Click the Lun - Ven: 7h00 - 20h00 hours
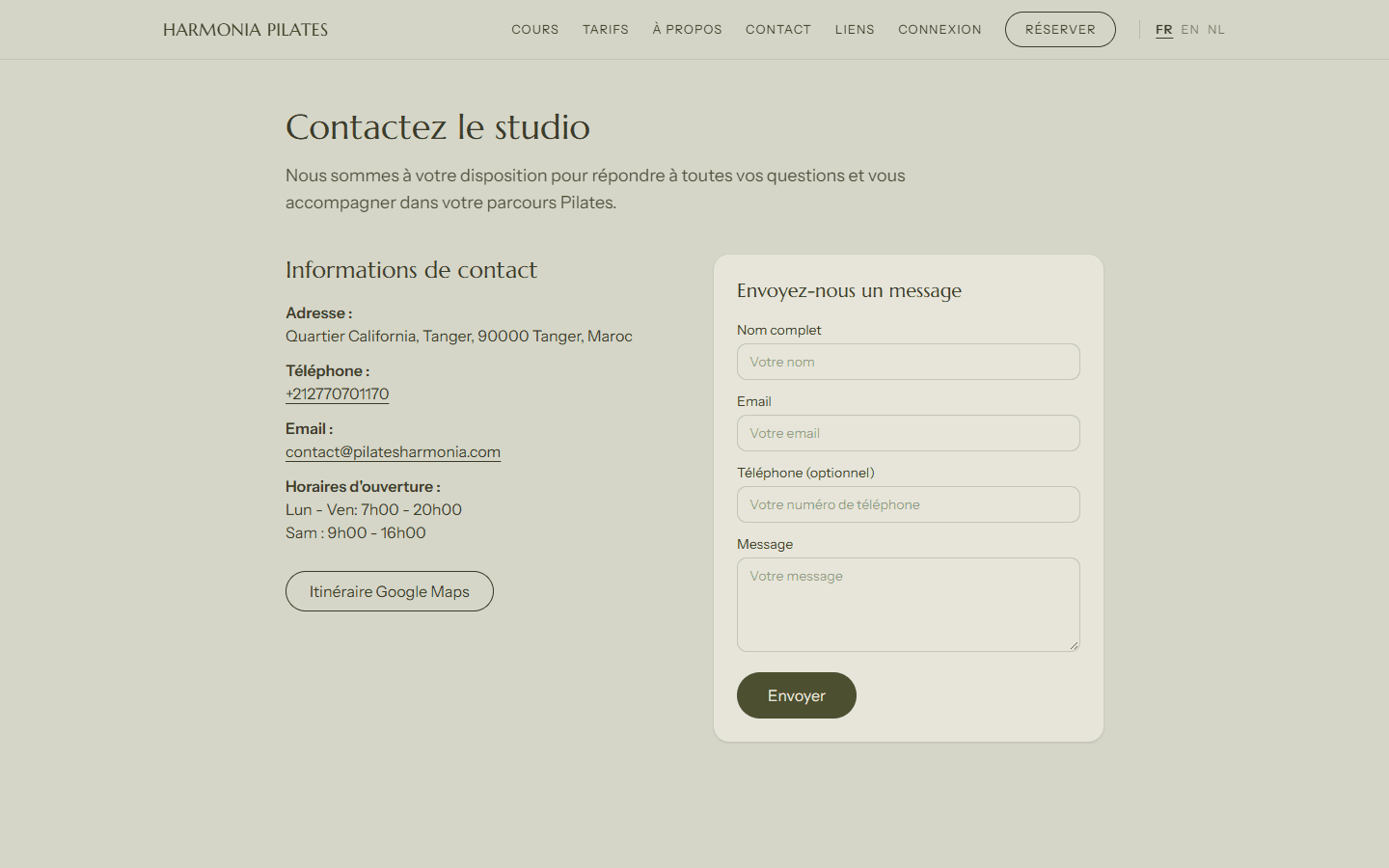Viewport: 1389px width, 868px height. tap(373, 509)
